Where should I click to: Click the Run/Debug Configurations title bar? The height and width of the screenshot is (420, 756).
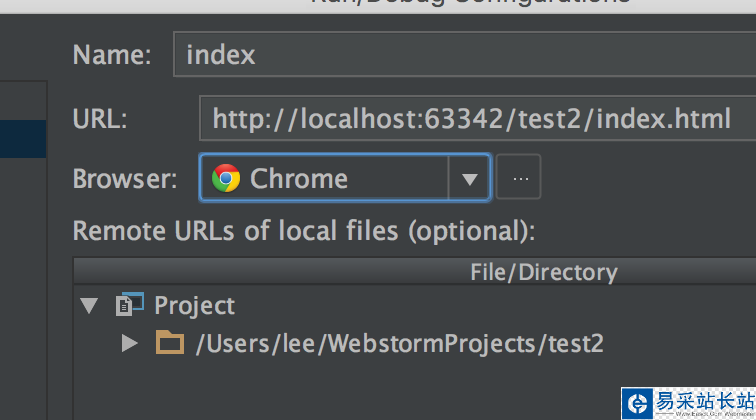point(470,3)
